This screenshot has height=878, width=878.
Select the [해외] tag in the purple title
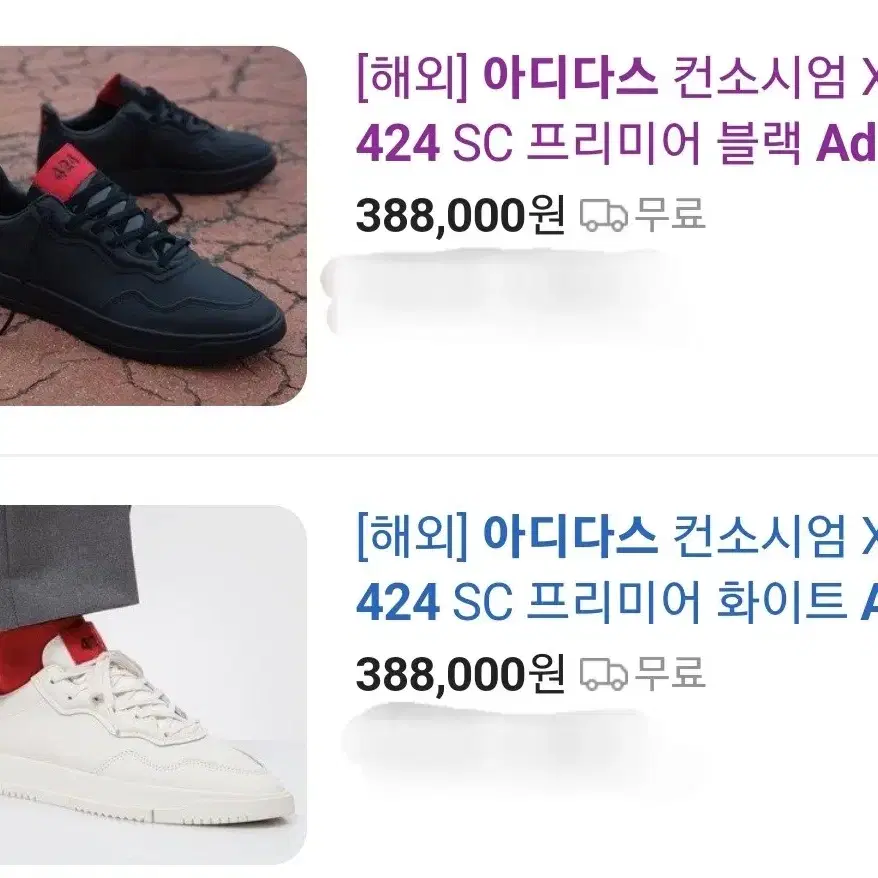(x=412, y=77)
